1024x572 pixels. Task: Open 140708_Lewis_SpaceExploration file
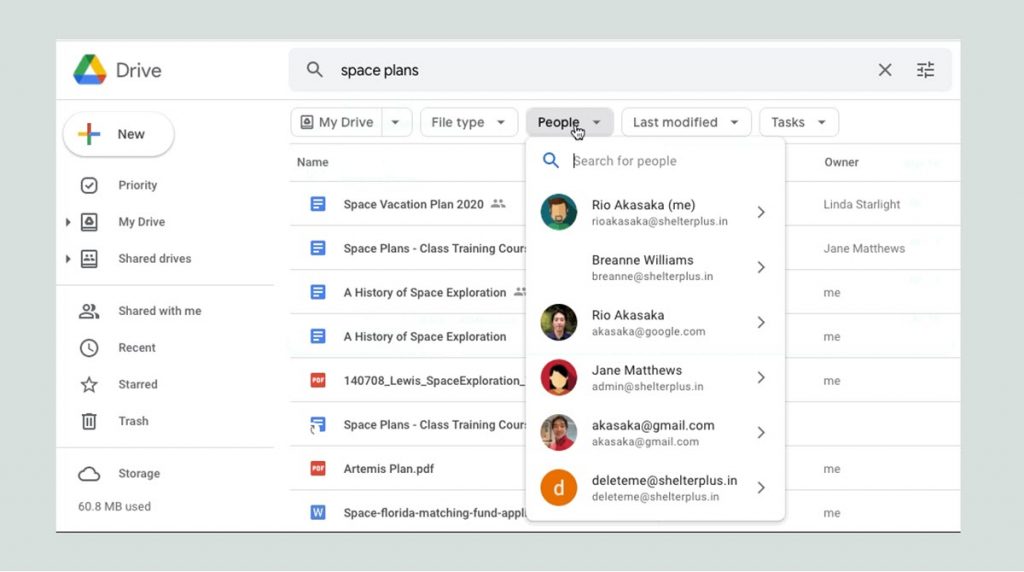click(434, 381)
